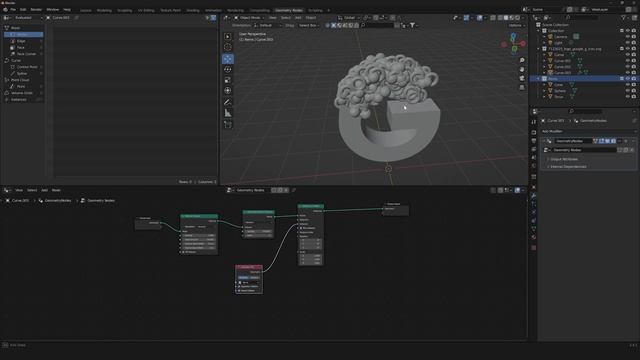Click the viewport pan hand gizmo
The width and height of the screenshot is (640, 360).
click(x=522, y=69)
